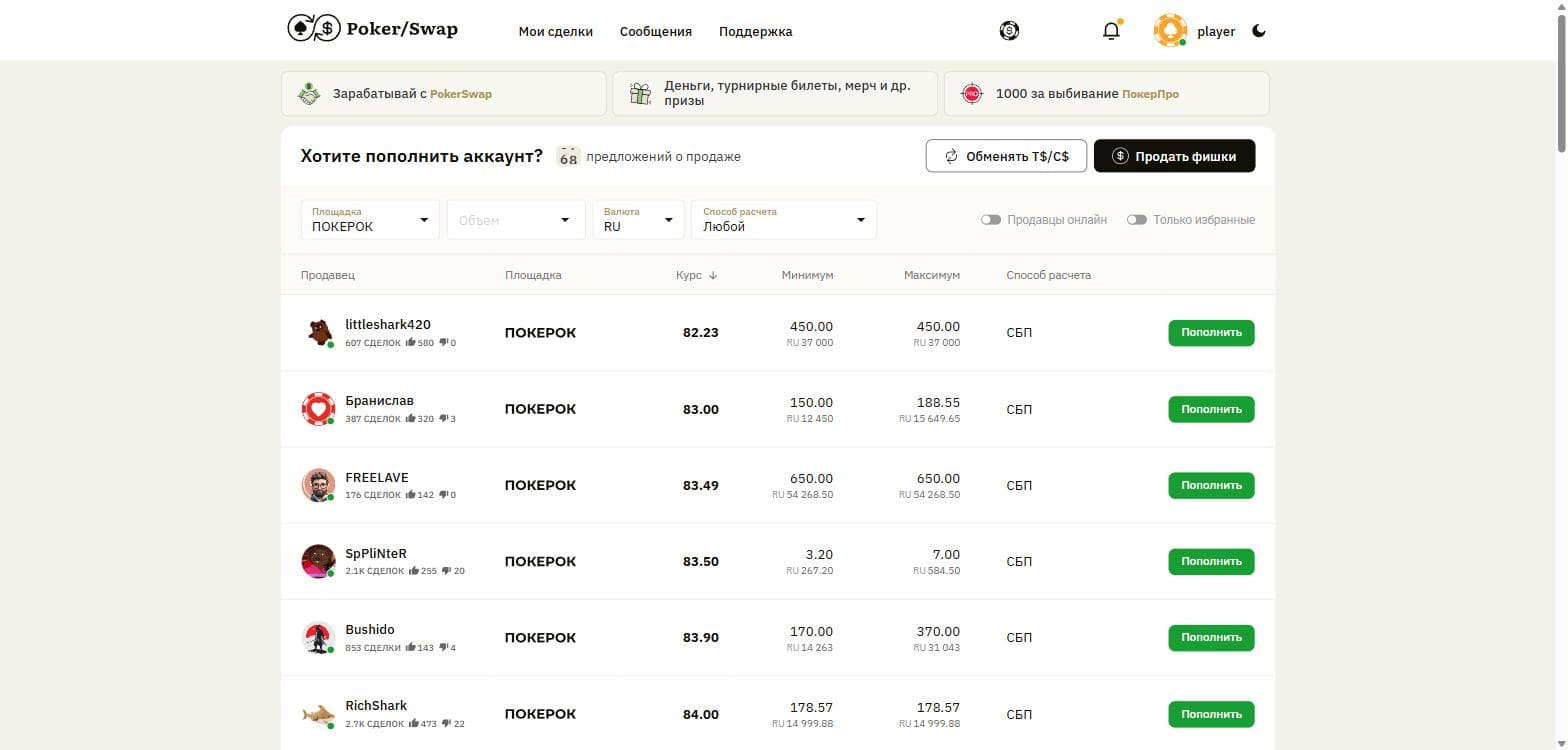Click the handshake icon in earn banner
The height and width of the screenshot is (750, 1568).
click(309, 94)
